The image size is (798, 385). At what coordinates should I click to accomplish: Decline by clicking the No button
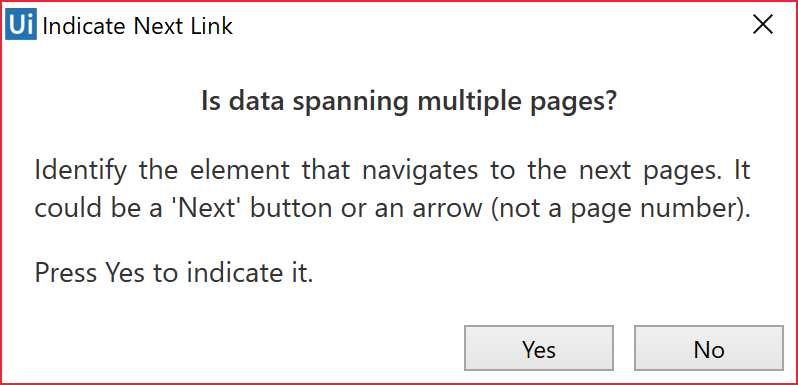[708, 348]
